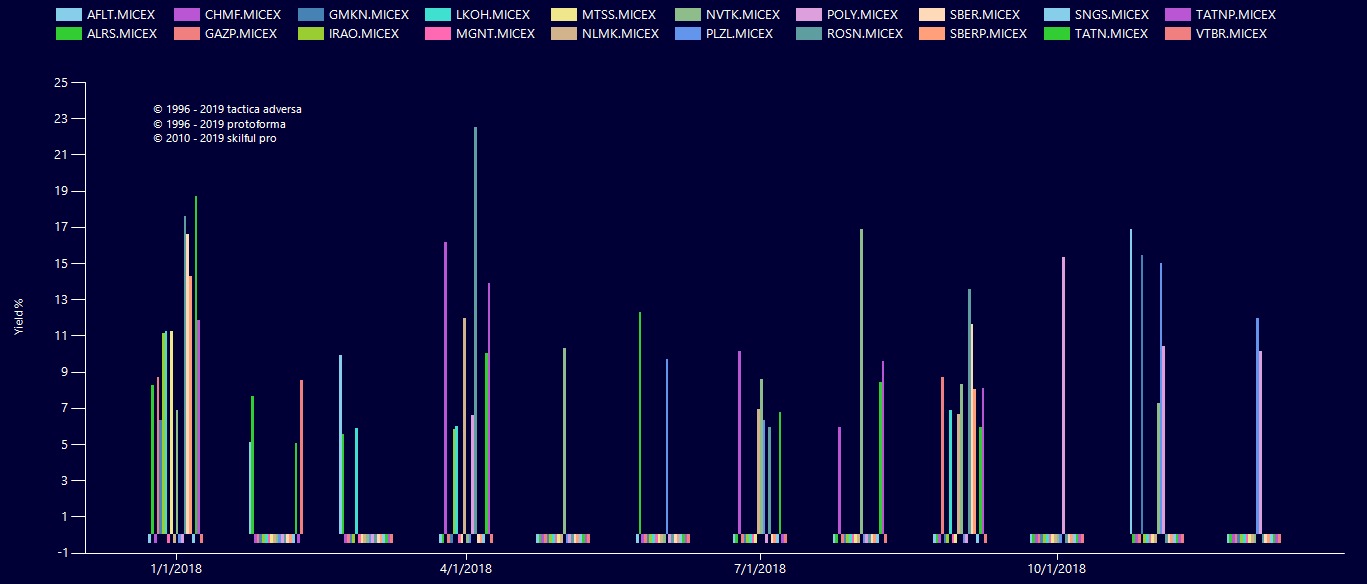1367x584 pixels.
Task: Click the 1/1/2018 x-axis date label
Action: pyautogui.click(x=176, y=569)
